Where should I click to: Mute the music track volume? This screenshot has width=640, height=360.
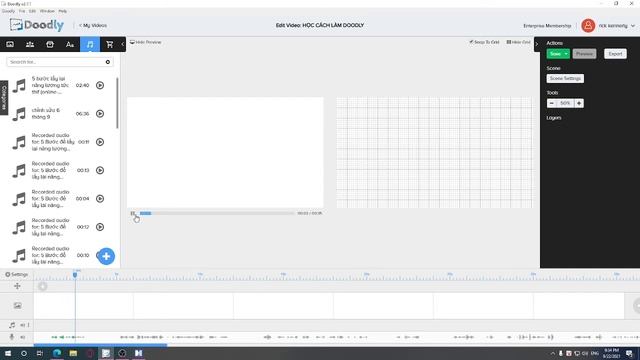pyautogui.click(x=23, y=325)
